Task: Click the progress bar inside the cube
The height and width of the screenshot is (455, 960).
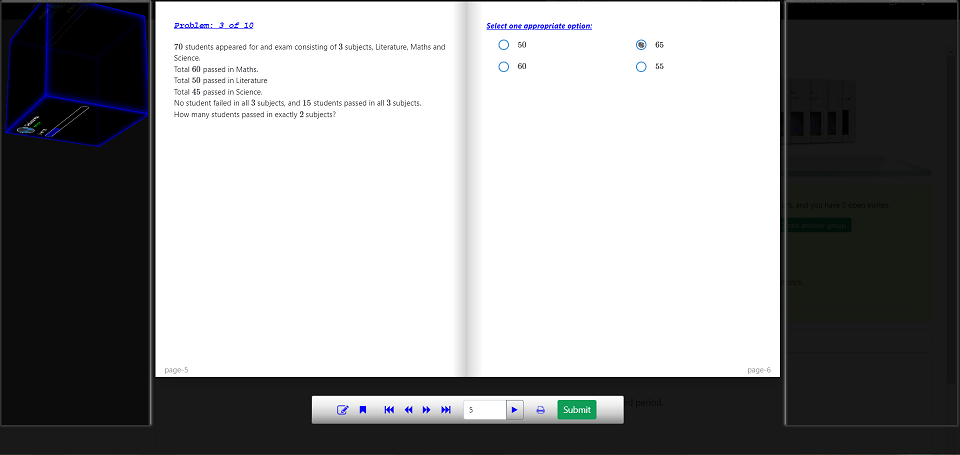Action: coord(64,117)
